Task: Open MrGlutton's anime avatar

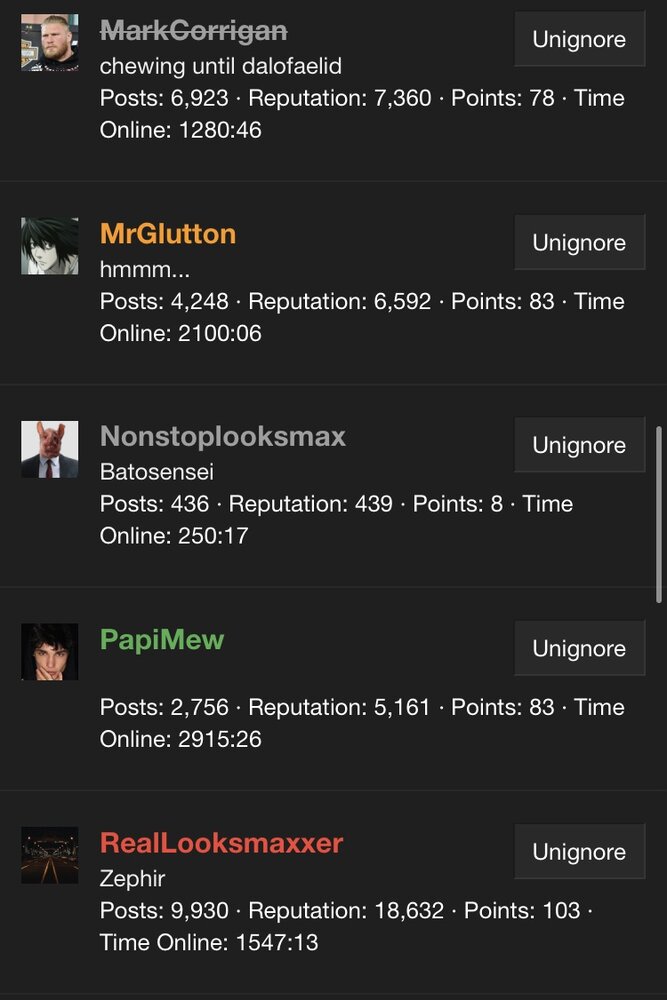Action: [x=50, y=246]
